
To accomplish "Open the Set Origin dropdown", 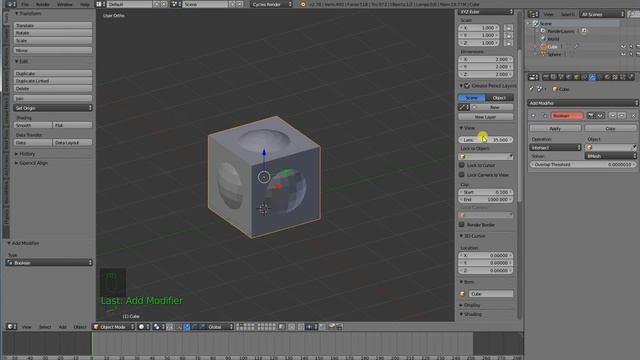I will [53, 108].
